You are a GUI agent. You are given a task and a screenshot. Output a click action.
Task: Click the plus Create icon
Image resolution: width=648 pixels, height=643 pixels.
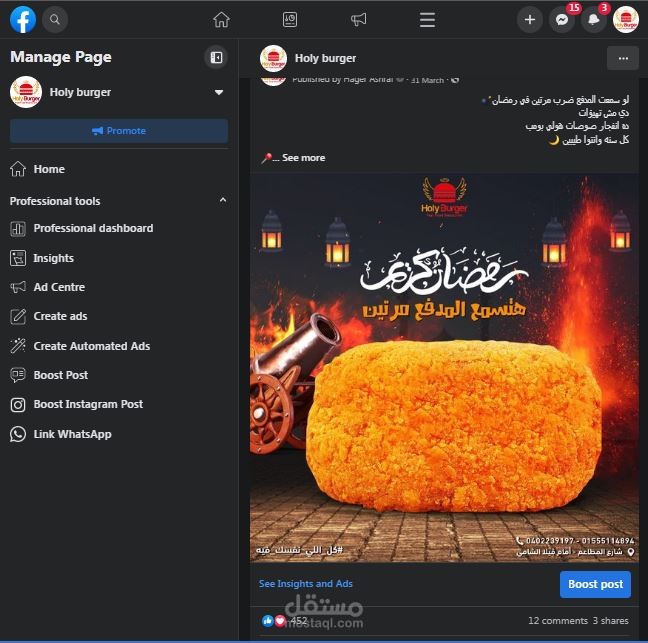point(529,19)
